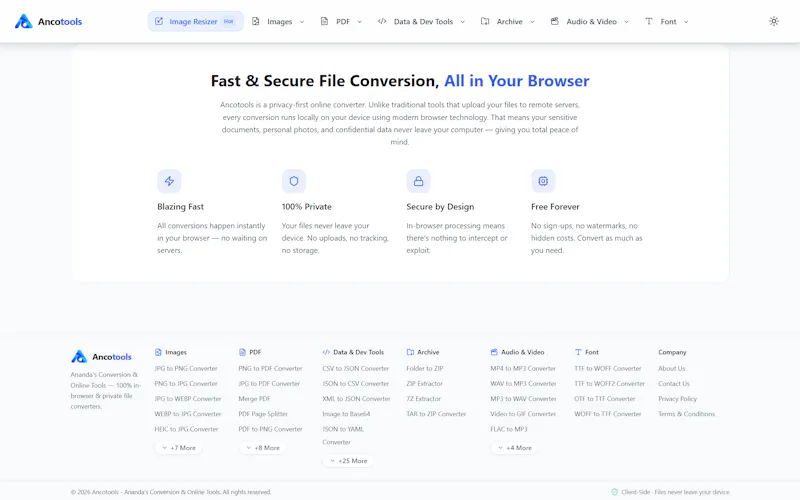Click the Font T icon in navbar
800x500 pixels.
click(648, 21)
